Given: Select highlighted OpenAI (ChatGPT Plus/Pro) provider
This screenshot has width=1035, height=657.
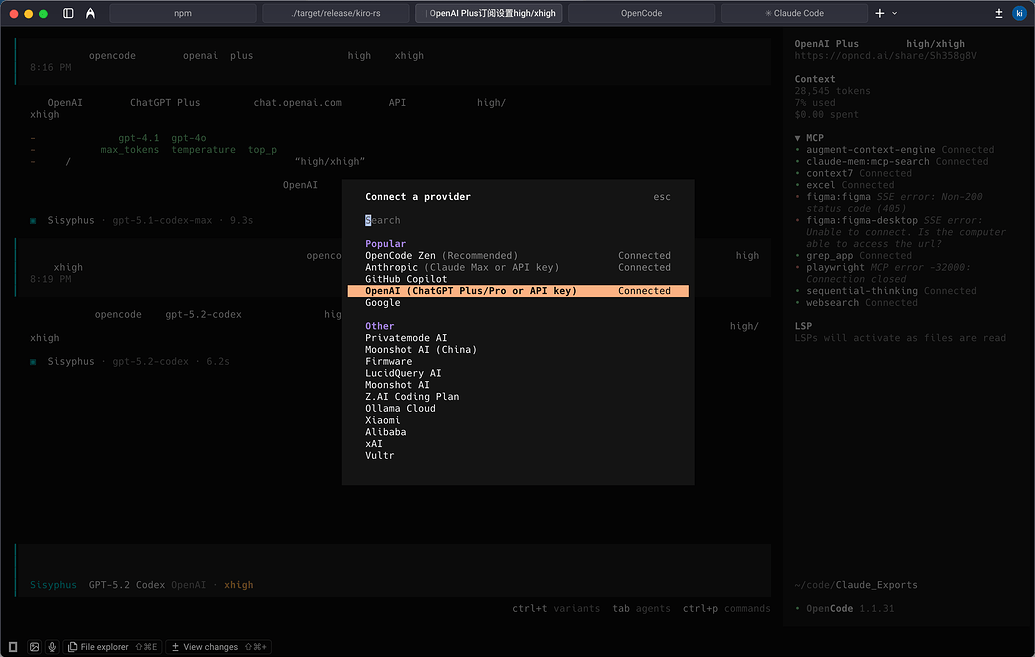Looking at the screenshot, I should pyautogui.click(x=518, y=291).
